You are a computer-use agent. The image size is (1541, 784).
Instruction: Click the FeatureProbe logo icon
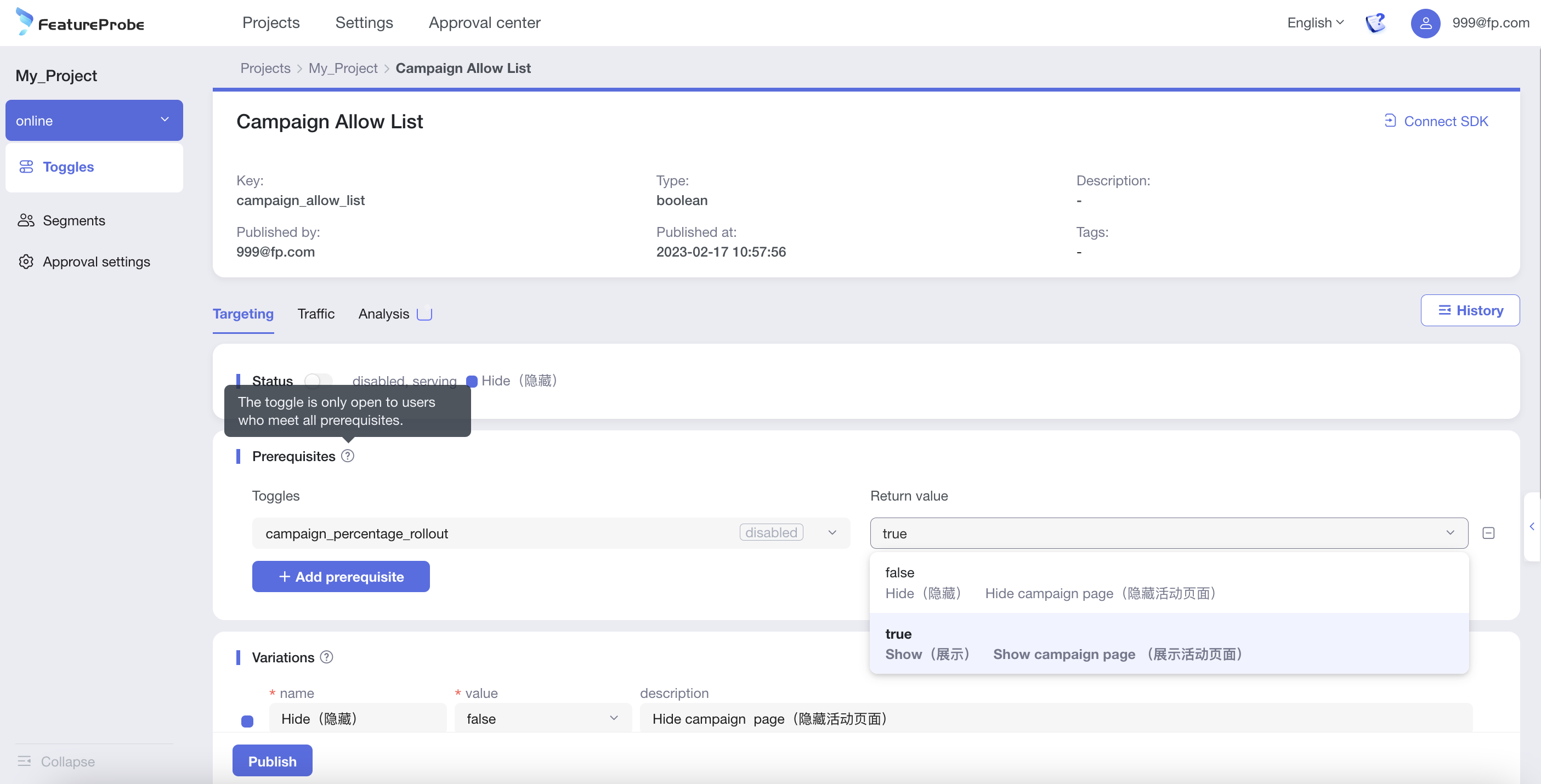pyautogui.click(x=24, y=21)
